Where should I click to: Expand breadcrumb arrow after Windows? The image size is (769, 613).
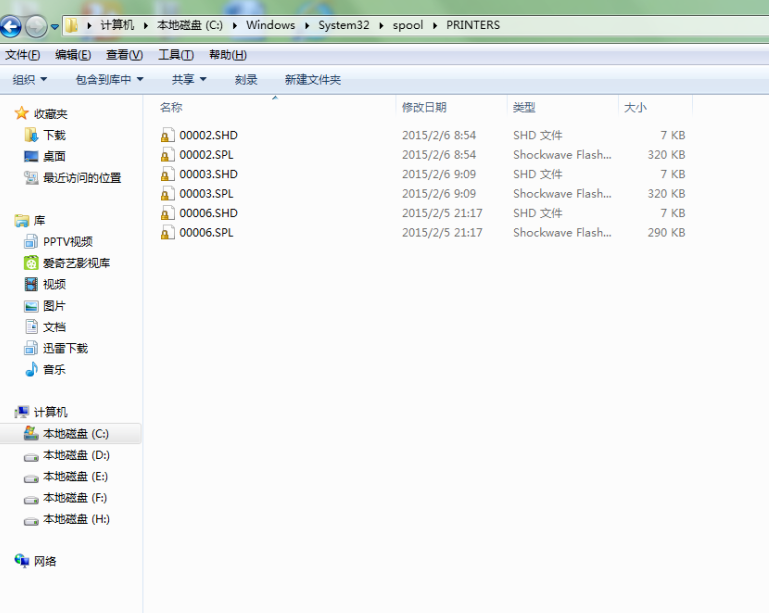[x=307, y=26]
